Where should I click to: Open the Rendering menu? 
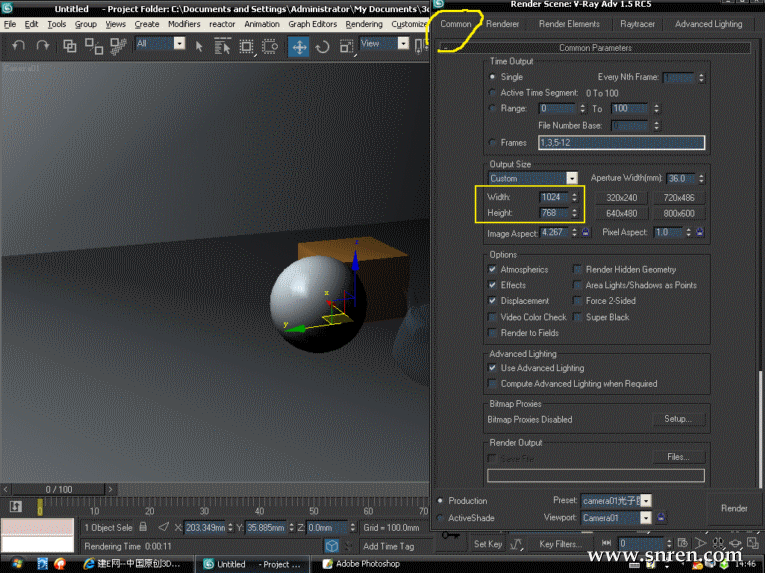coord(364,24)
